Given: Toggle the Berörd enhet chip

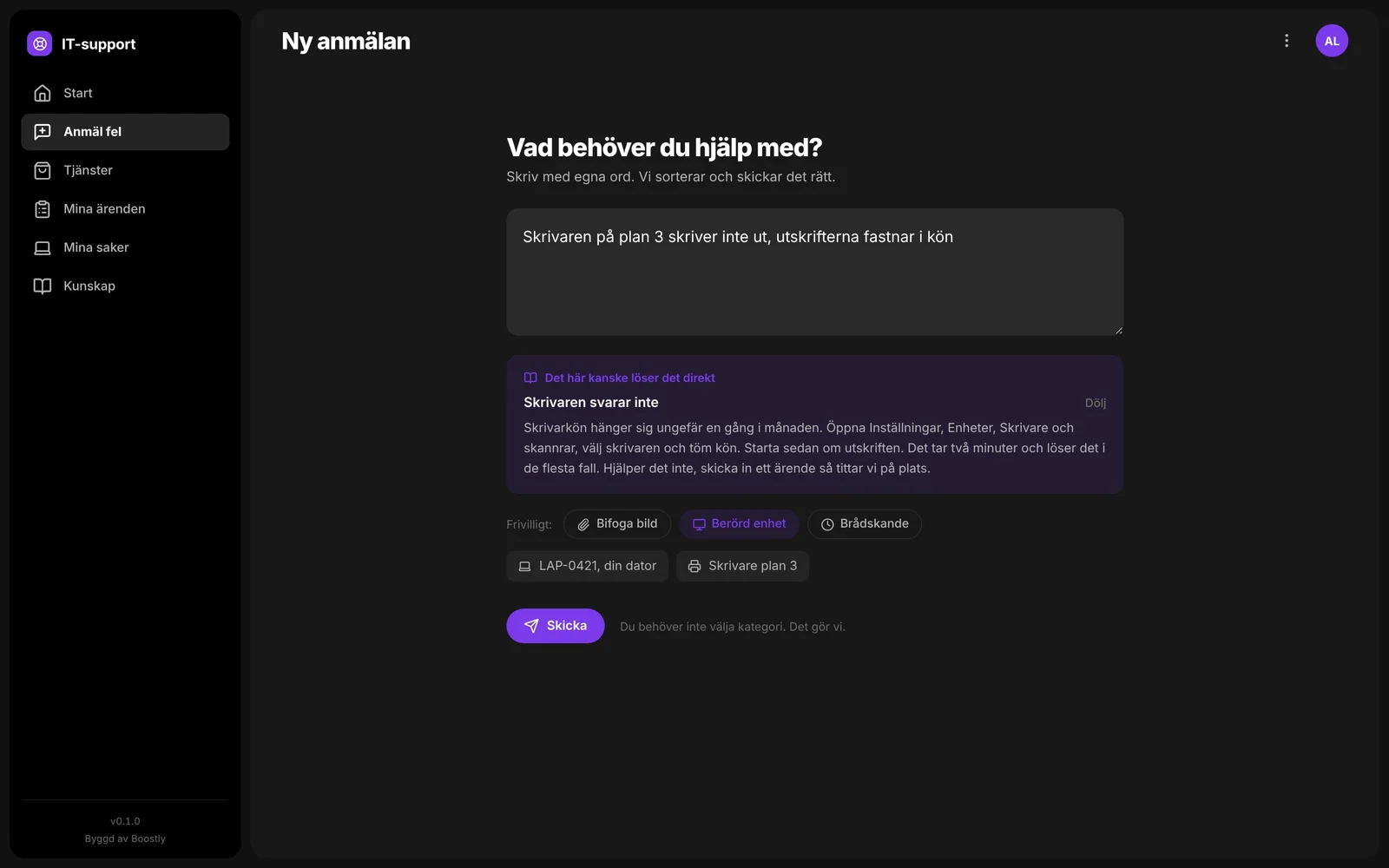Looking at the screenshot, I should [739, 524].
